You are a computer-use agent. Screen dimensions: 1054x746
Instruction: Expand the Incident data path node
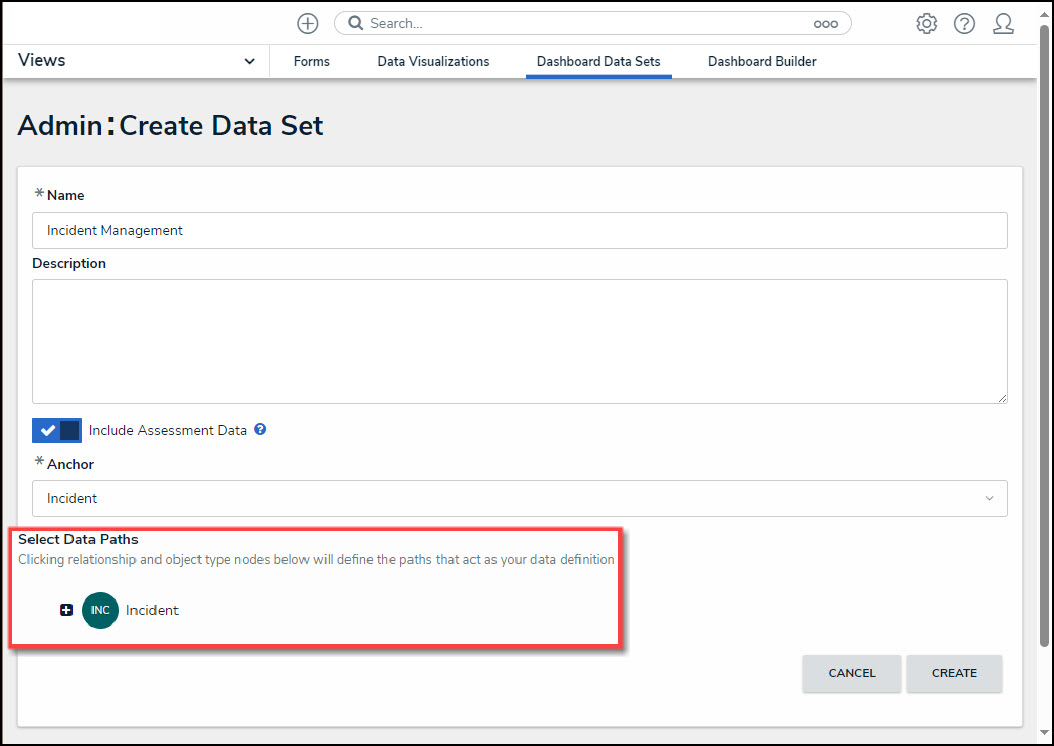pyautogui.click(x=66, y=610)
